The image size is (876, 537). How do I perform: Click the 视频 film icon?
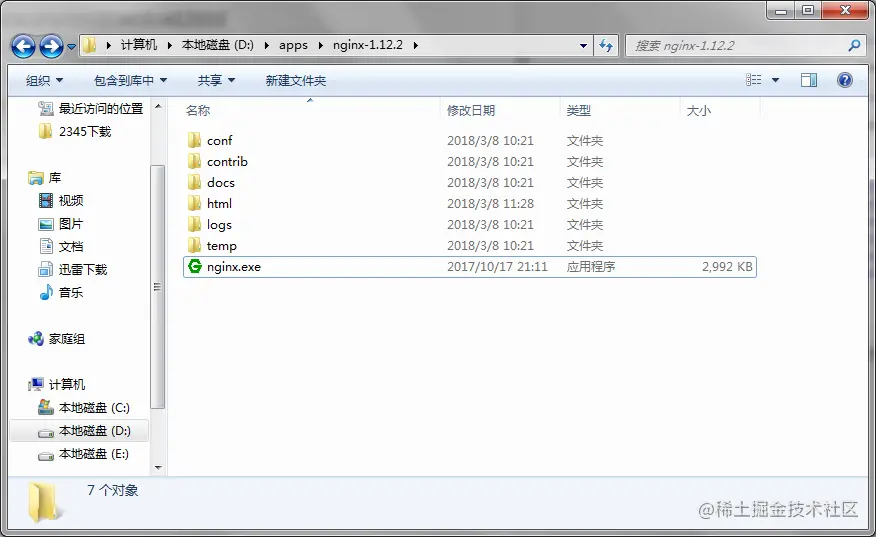(x=46, y=200)
